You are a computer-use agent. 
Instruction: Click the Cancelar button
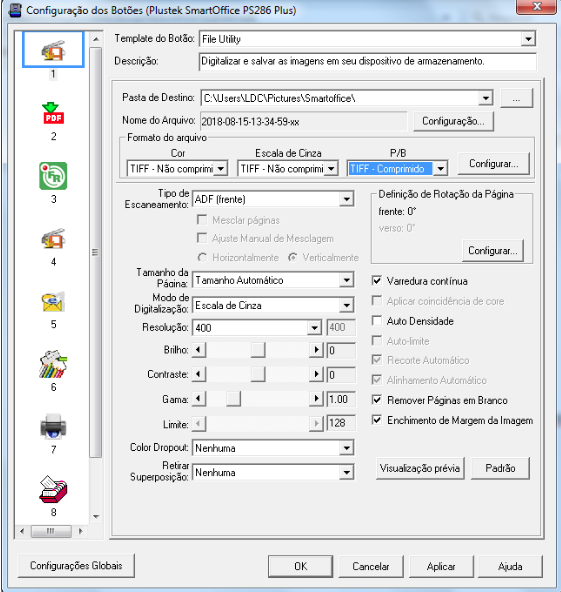pyautogui.click(x=371, y=566)
